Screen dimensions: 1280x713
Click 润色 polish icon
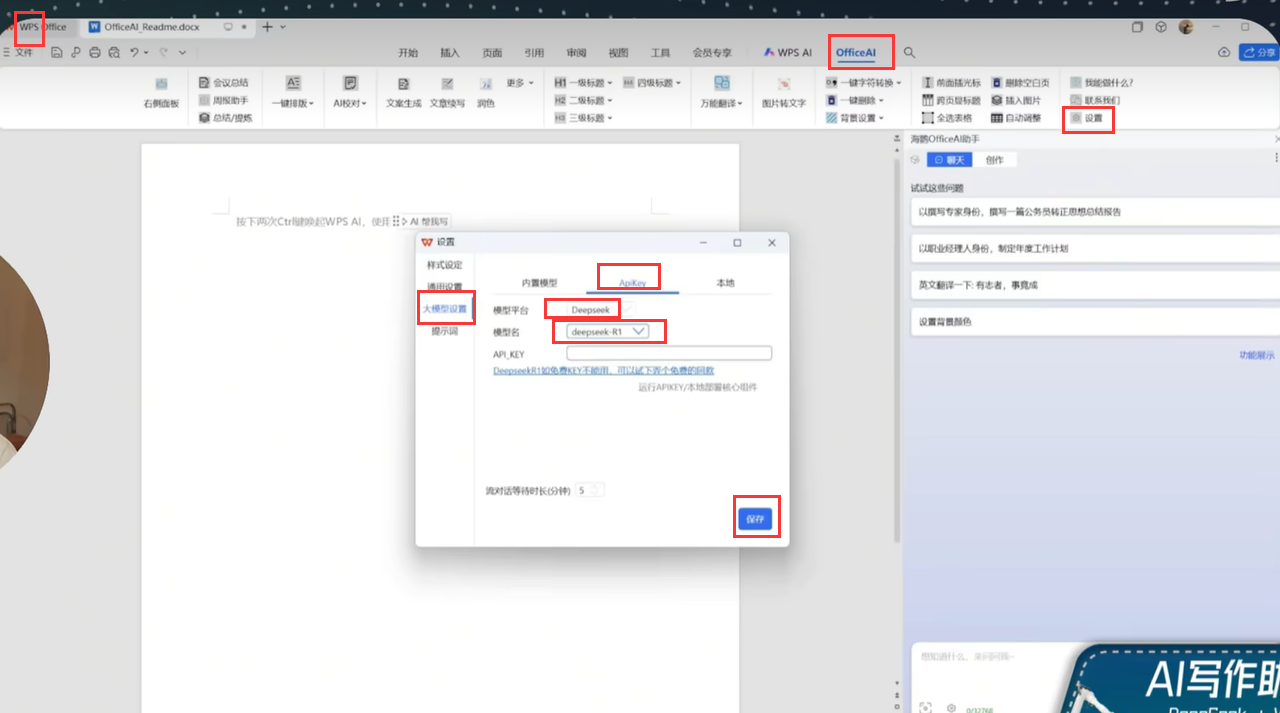486,93
